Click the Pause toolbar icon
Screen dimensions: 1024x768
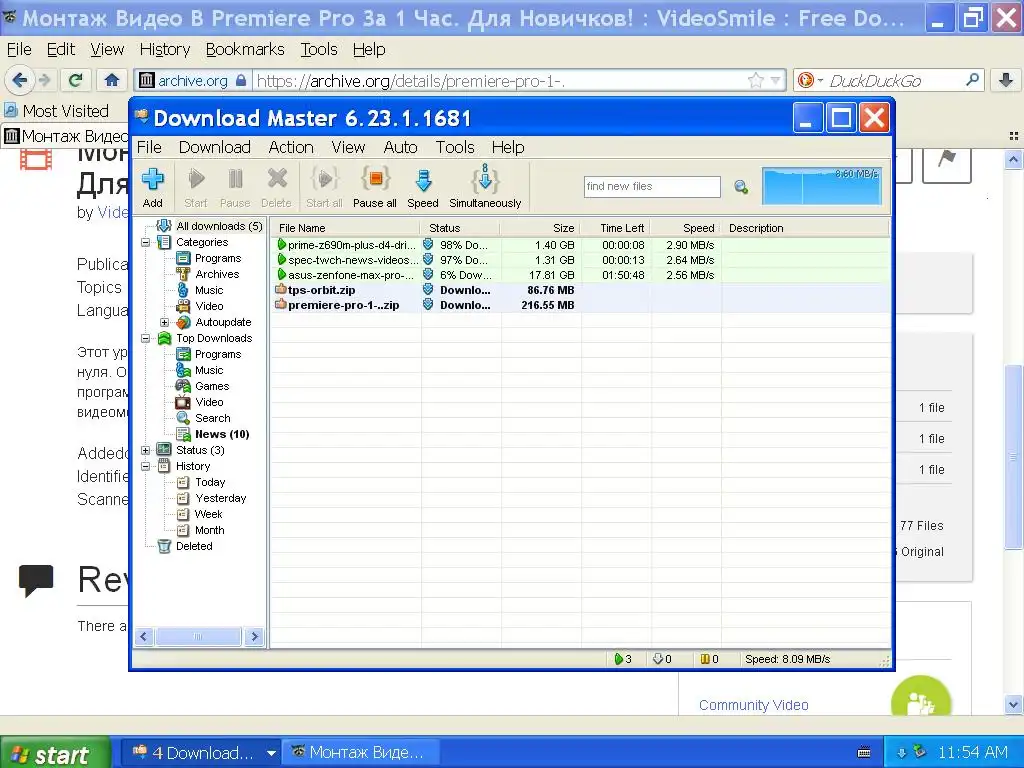(x=235, y=187)
